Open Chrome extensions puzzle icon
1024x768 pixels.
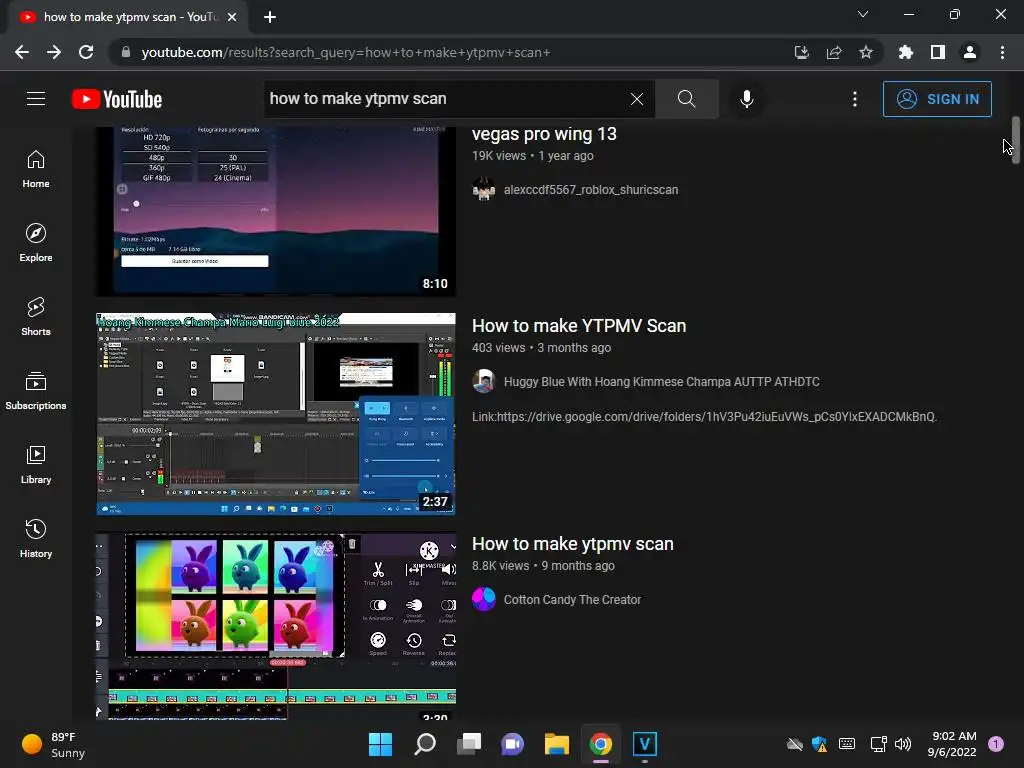tap(906, 52)
